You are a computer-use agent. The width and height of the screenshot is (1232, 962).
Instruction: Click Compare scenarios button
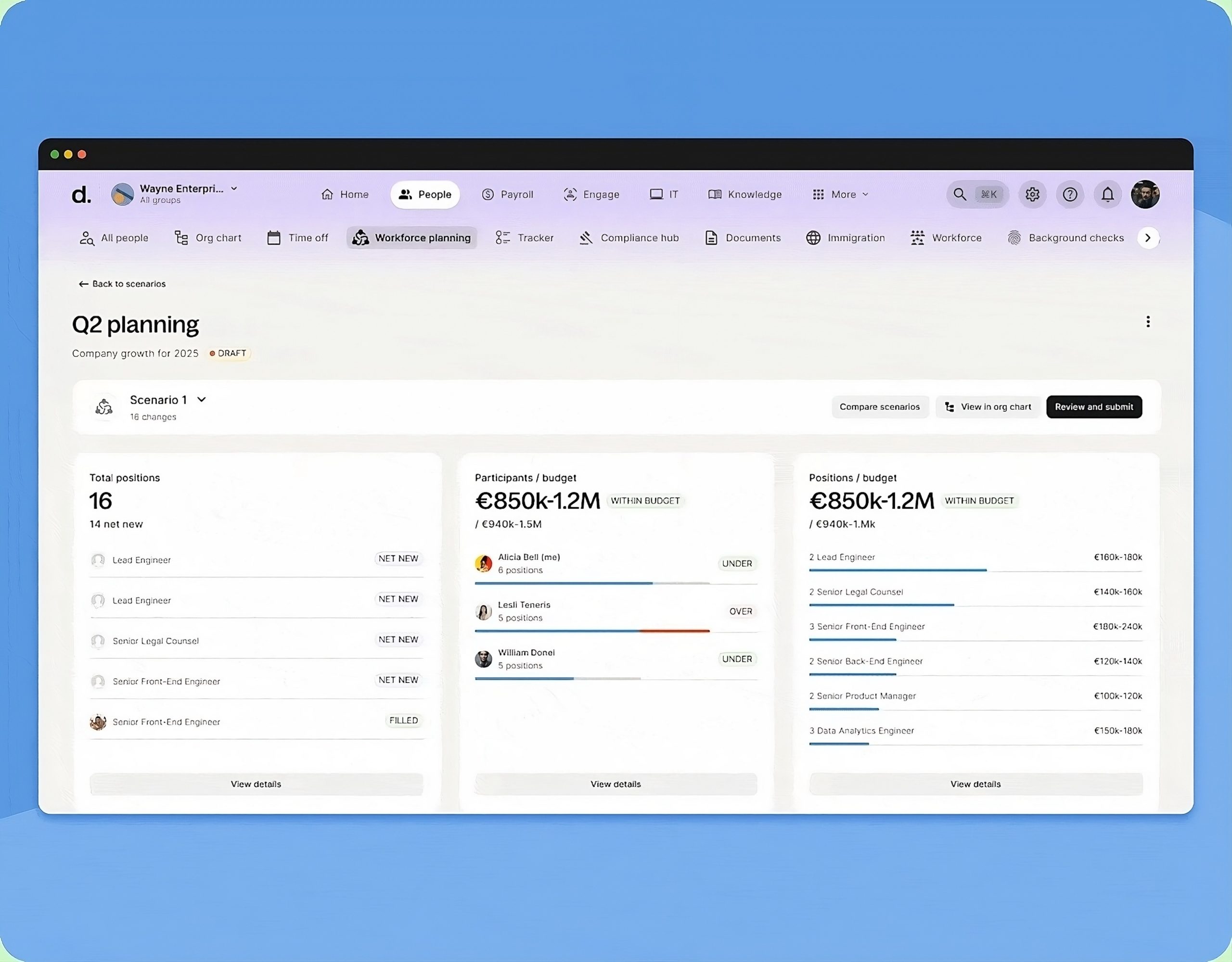[x=879, y=406]
